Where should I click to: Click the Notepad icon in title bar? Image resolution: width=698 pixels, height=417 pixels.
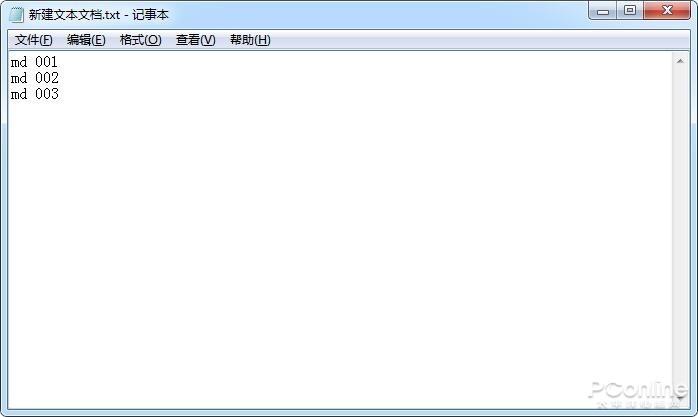click(16, 15)
